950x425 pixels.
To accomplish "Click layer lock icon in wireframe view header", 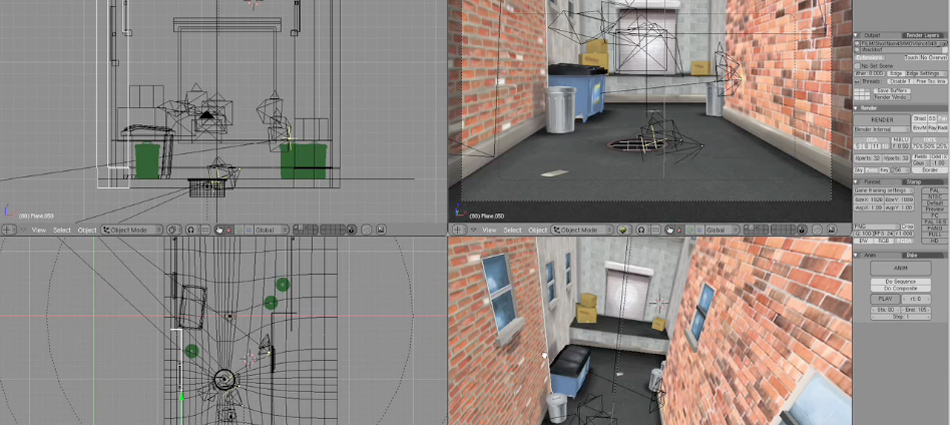I will point(351,230).
